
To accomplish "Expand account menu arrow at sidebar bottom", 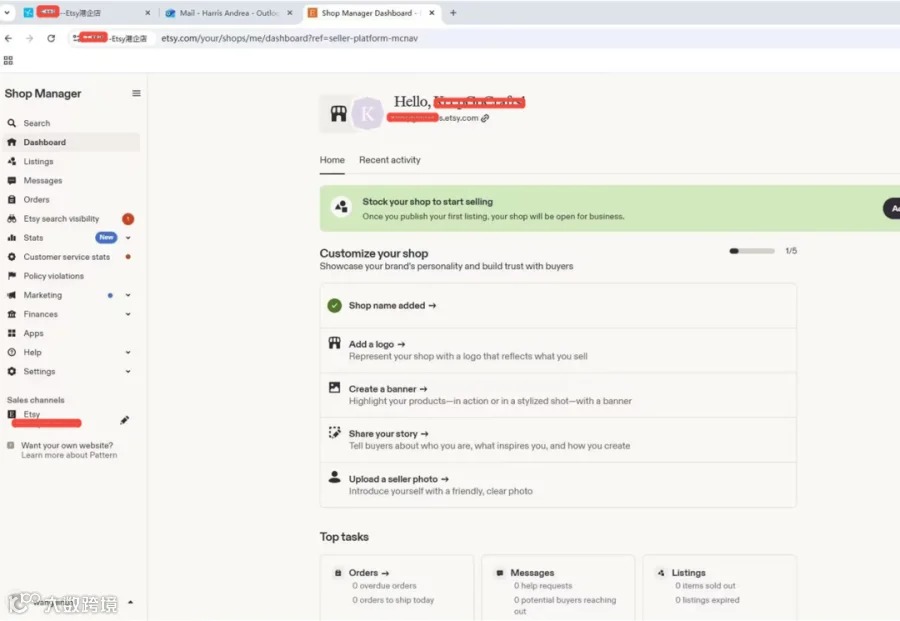I will [130, 602].
